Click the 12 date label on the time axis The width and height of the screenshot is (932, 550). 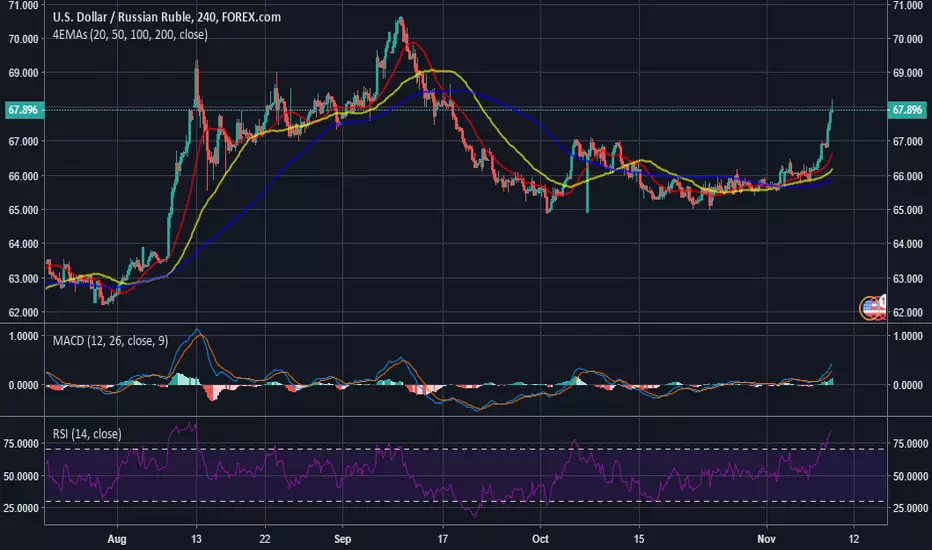pos(854,539)
